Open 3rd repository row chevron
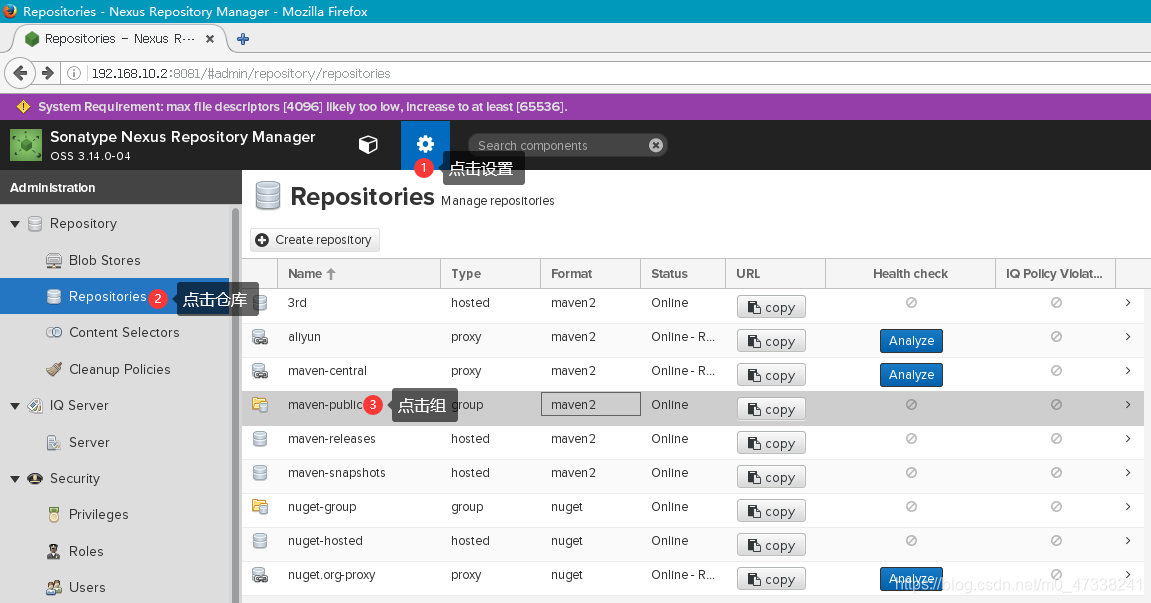Viewport: 1151px width, 603px height. [1128, 303]
